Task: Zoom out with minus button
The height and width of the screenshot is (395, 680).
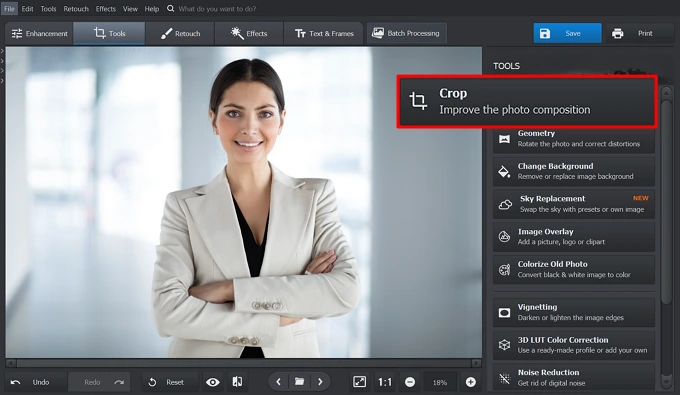Action: tap(410, 382)
